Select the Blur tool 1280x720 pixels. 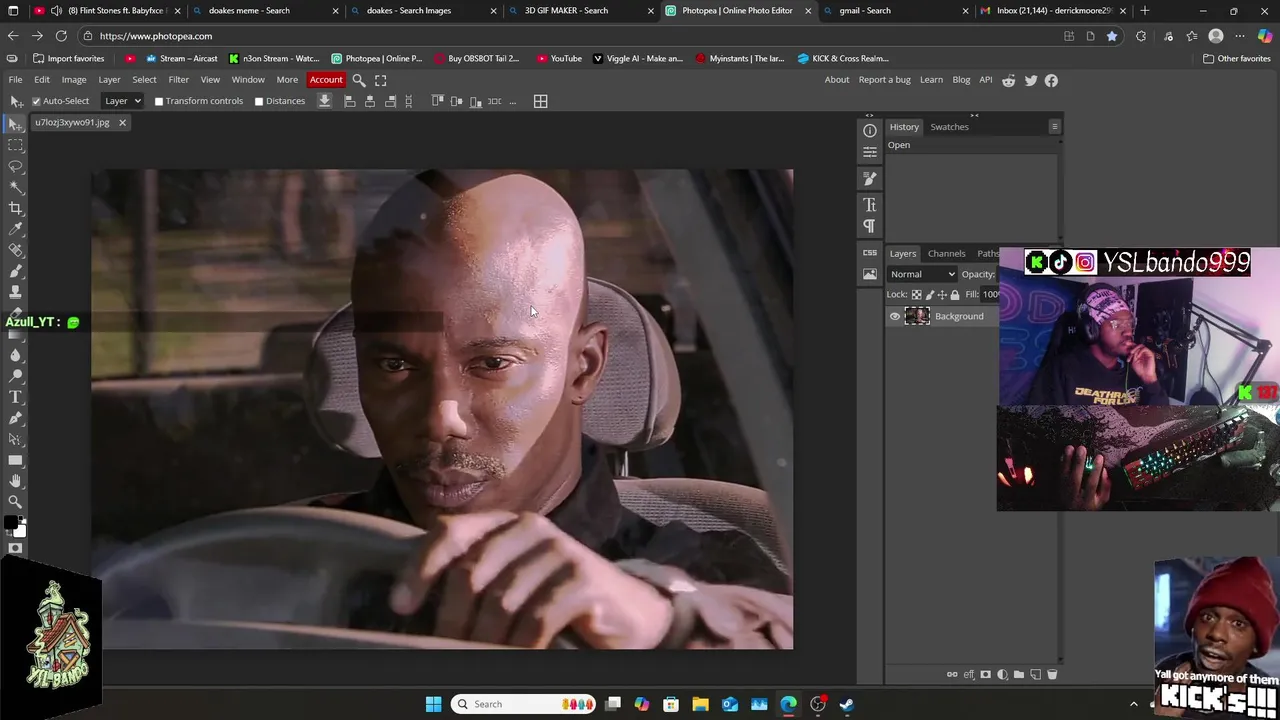pyautogui.click(x=16, y=355)
